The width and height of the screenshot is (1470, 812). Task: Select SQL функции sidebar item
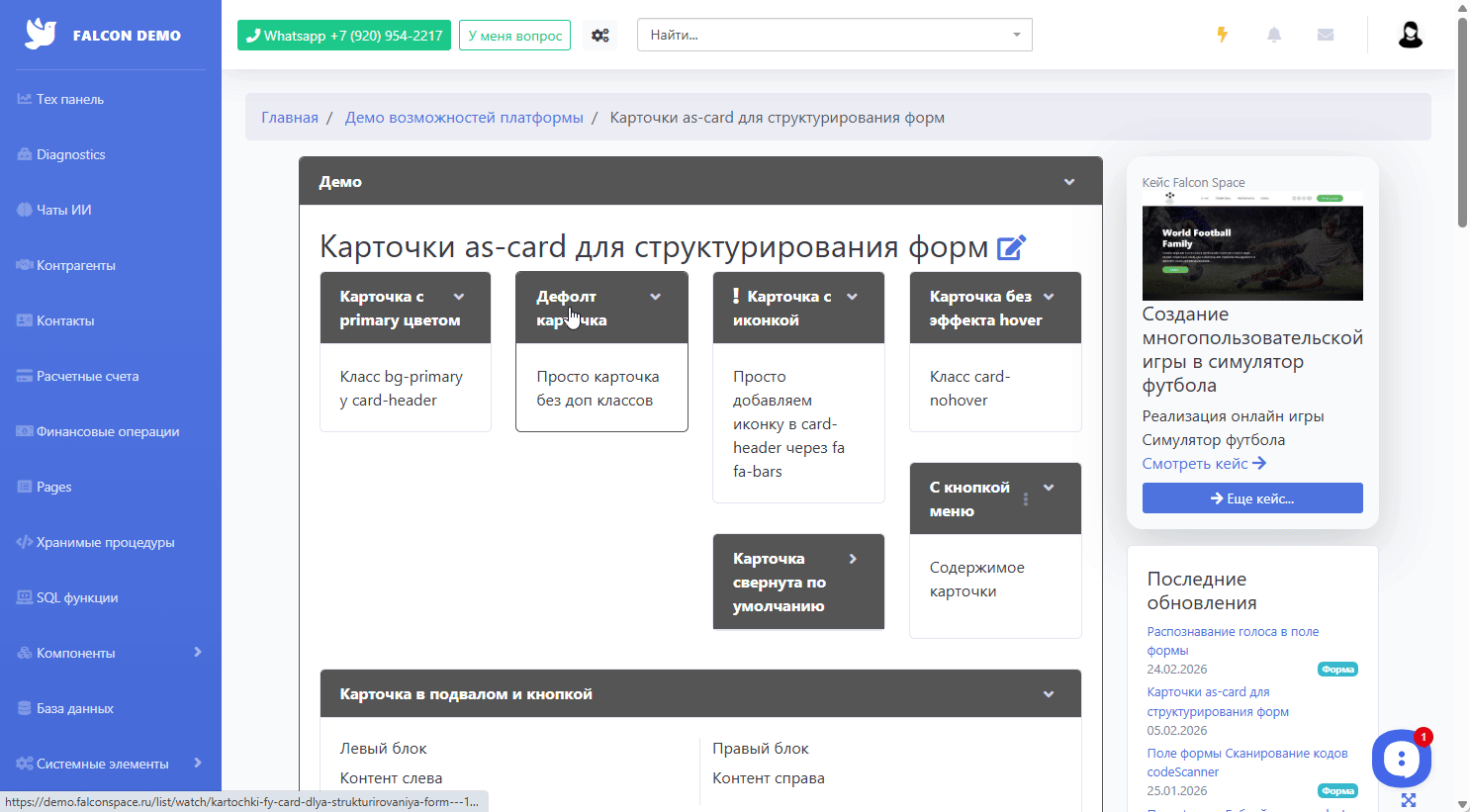(x=77, y=597)
